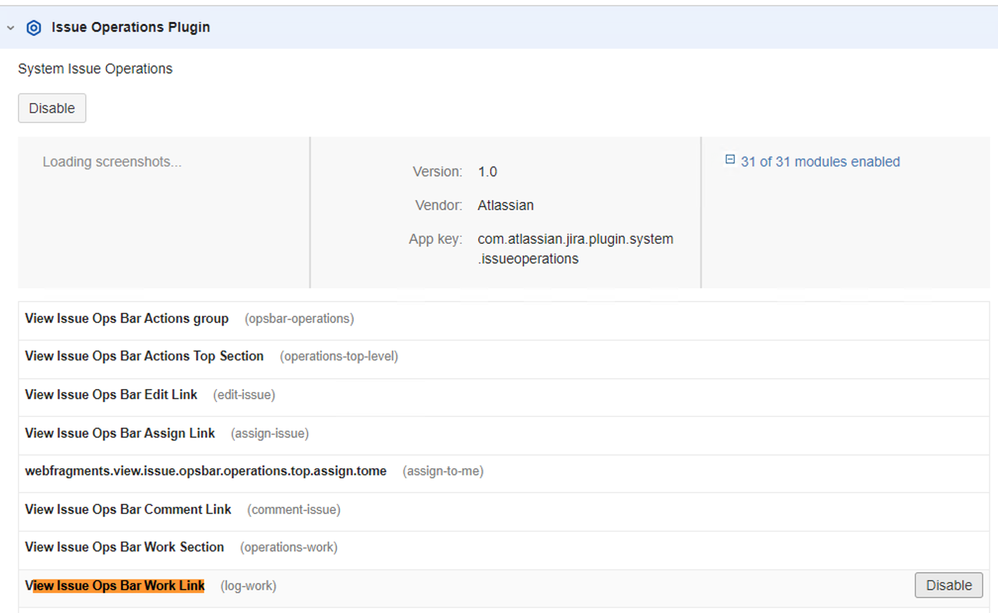Select View Issue Ops Bar Comment Link row
This screenshot has width=998, height=613.
503,512
